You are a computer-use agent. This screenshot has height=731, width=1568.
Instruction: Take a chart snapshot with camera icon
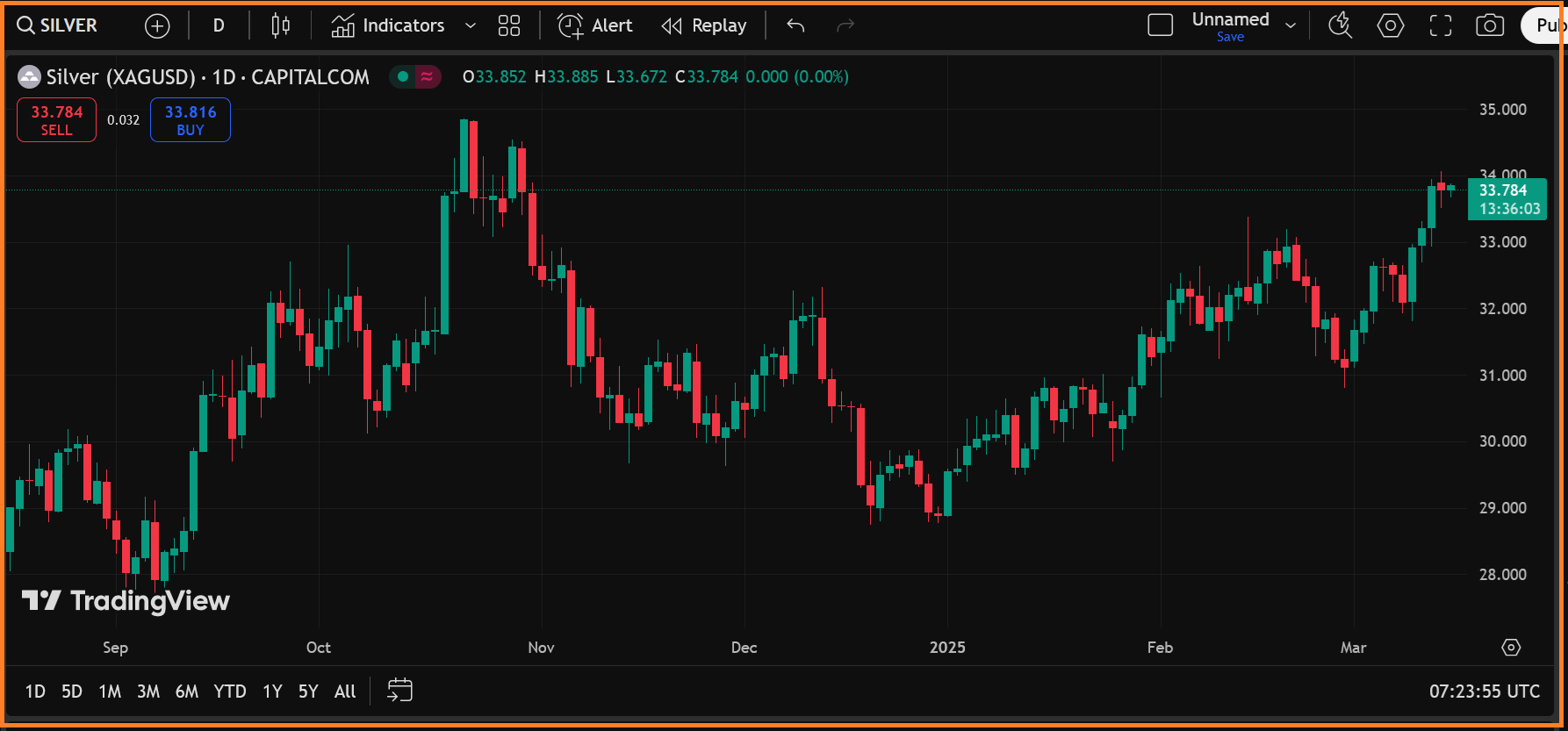tap(1489, 26)
